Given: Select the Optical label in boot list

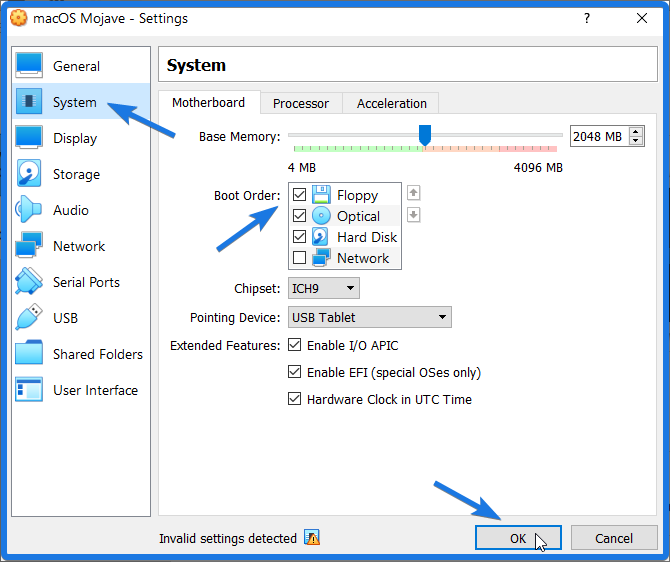Looking at the screenshot, I should (x=358, y=216).
